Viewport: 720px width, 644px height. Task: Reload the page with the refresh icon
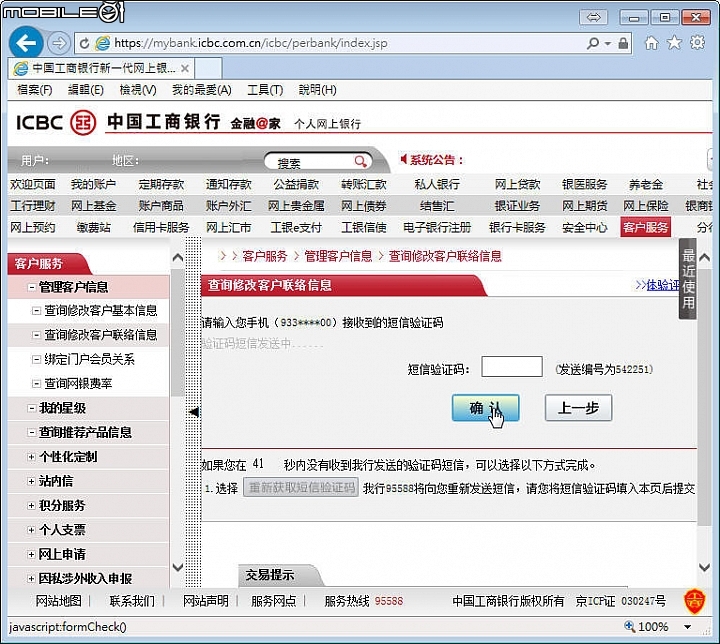coord(84,44)
